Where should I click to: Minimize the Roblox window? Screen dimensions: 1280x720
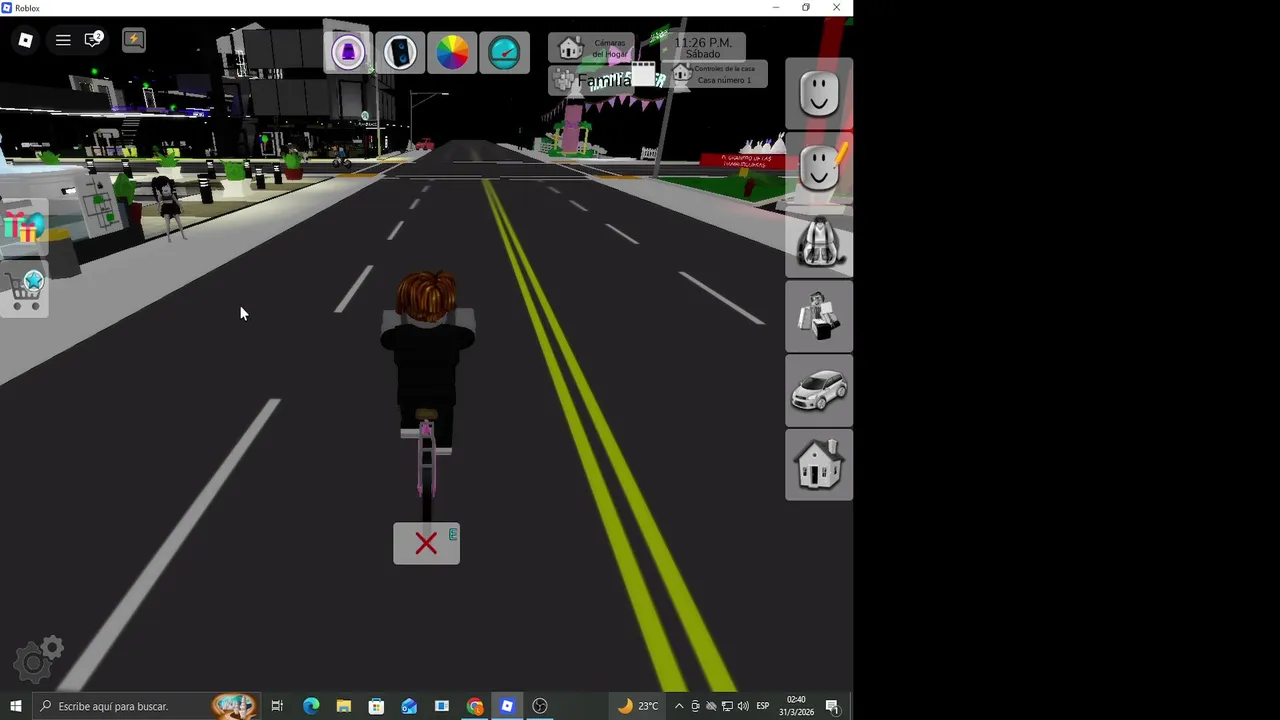(x=776, y=8)
